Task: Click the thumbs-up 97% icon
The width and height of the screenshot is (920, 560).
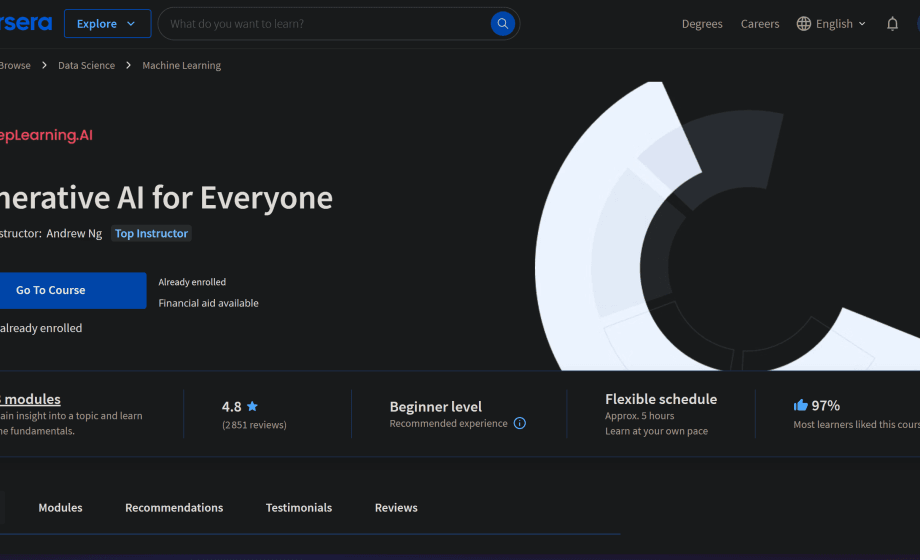Action: point(800,405)
